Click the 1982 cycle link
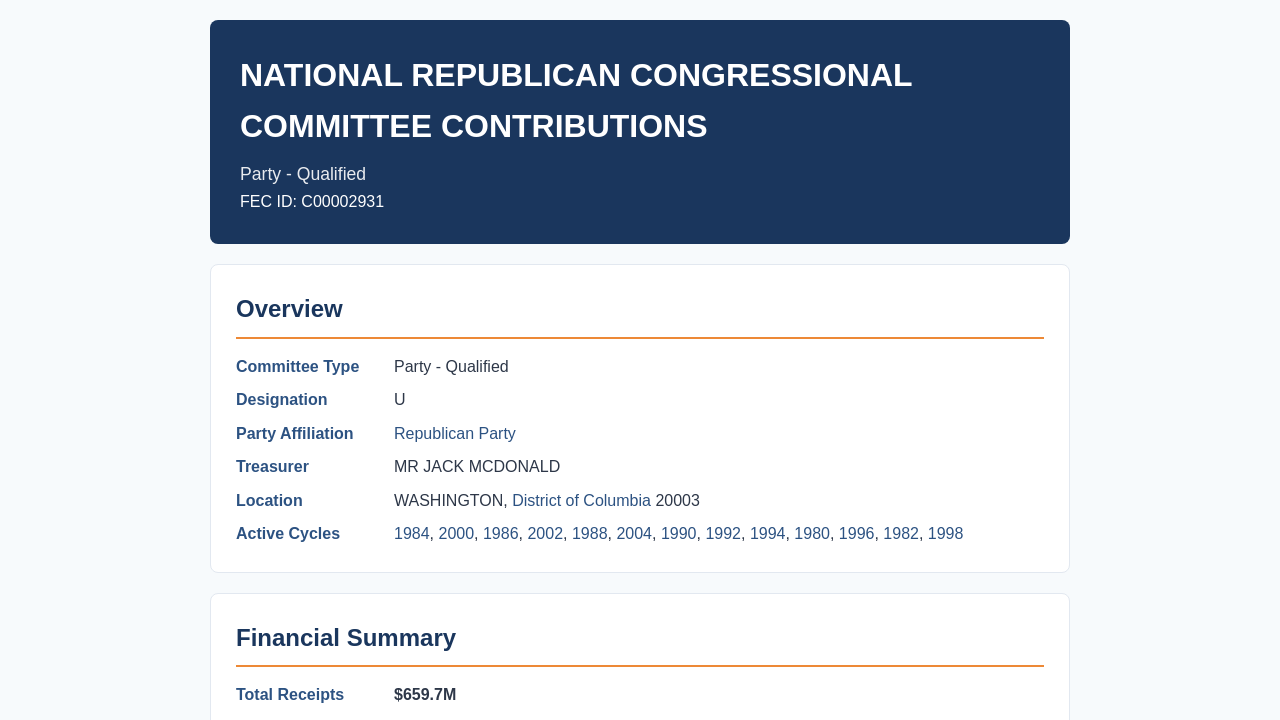 point(901,534)
